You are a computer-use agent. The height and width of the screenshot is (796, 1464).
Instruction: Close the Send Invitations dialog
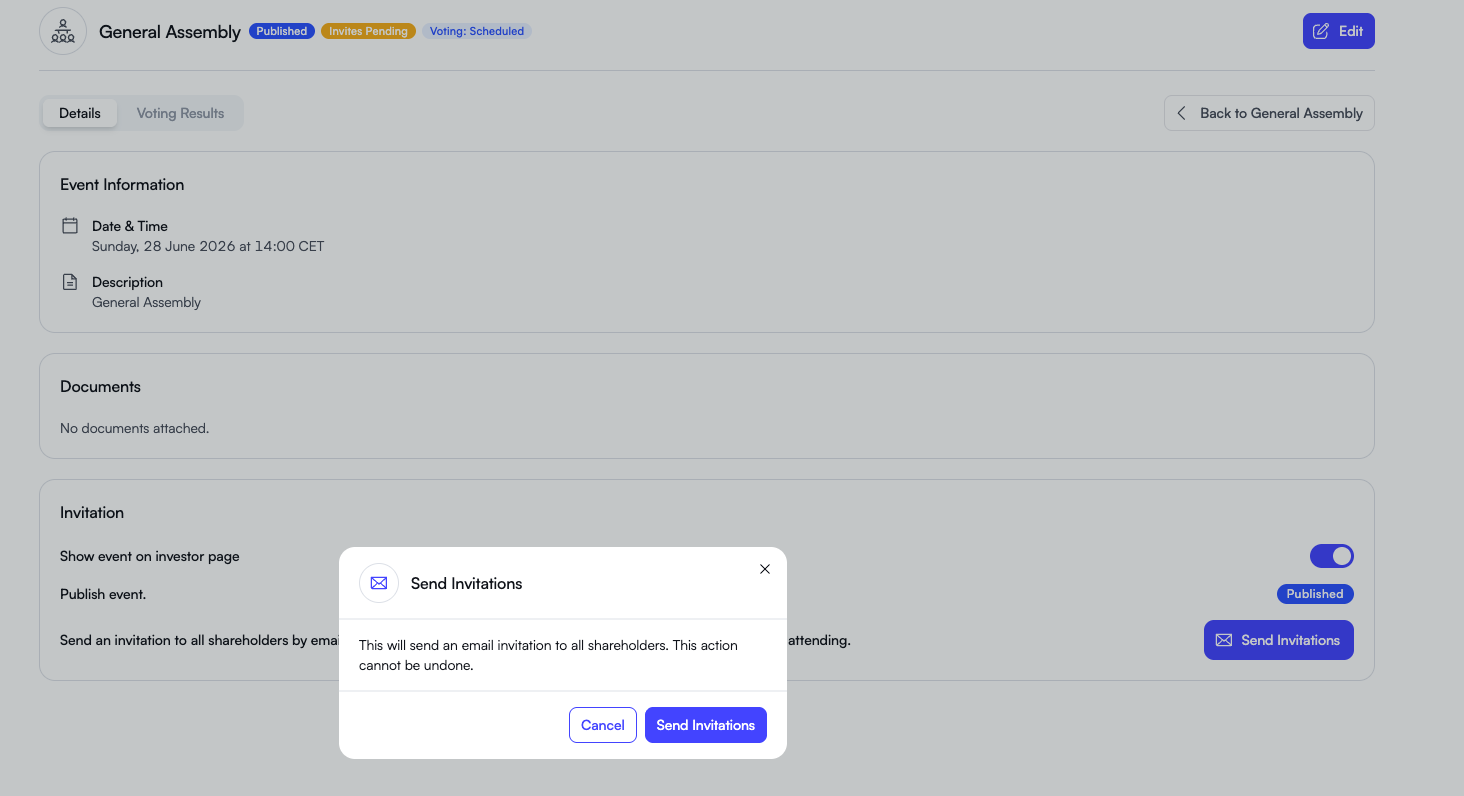[x=765, y=569]
